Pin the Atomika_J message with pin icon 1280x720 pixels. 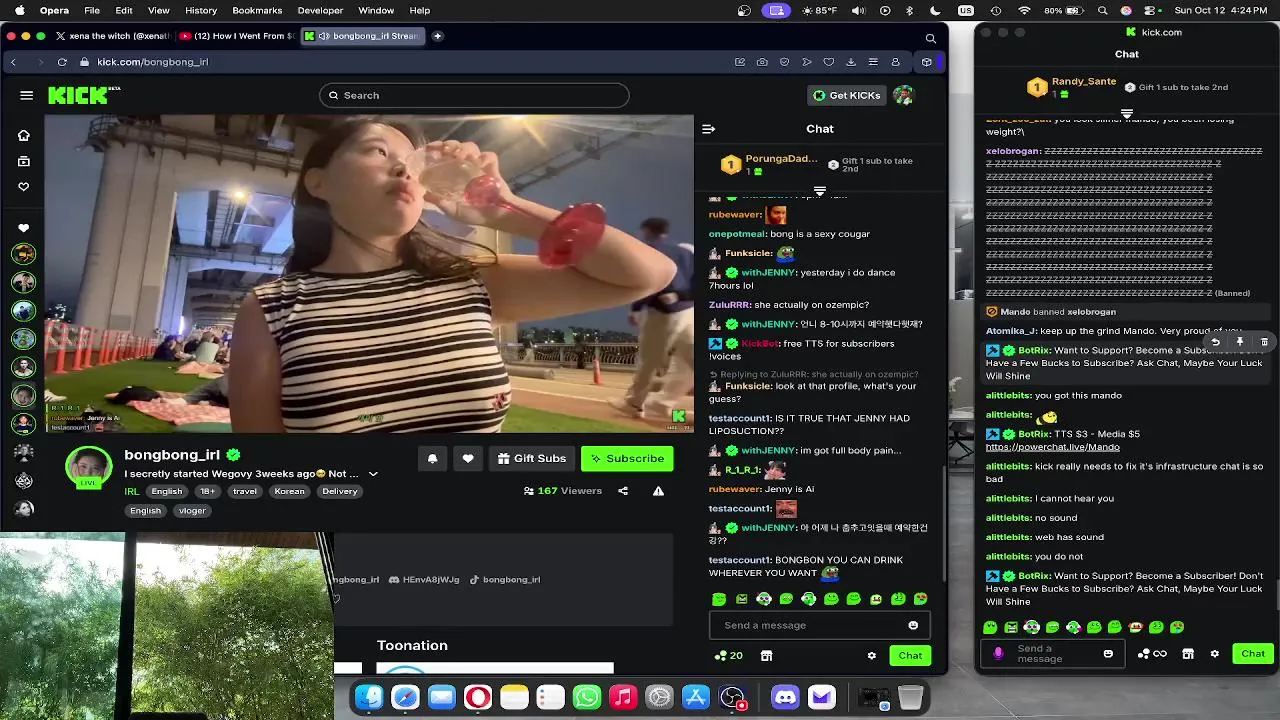[x=1240, y=342]
